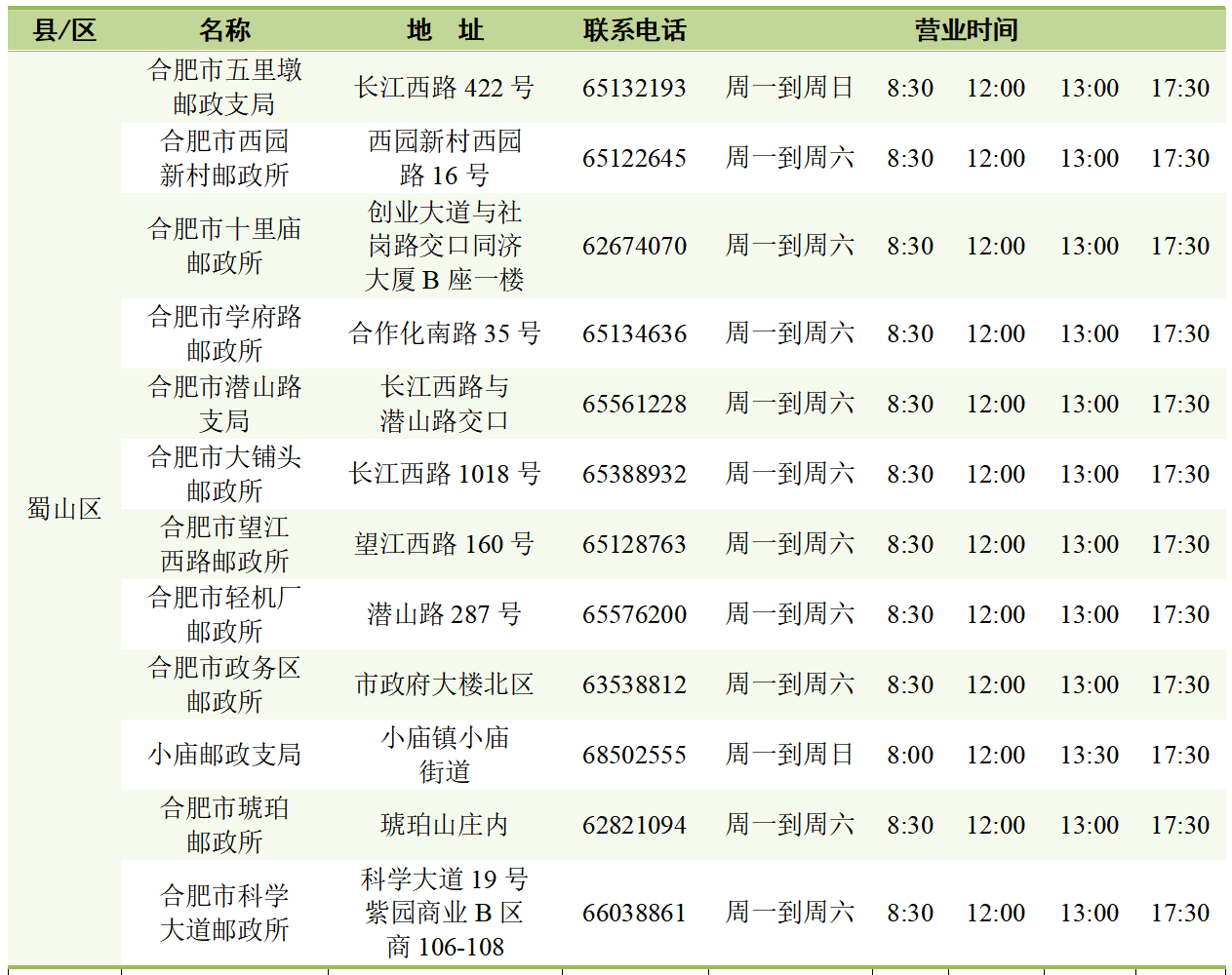Screen dimensions: 1232x975
Task: Click the 联系电话 column header
Action: tap(634, 30)
